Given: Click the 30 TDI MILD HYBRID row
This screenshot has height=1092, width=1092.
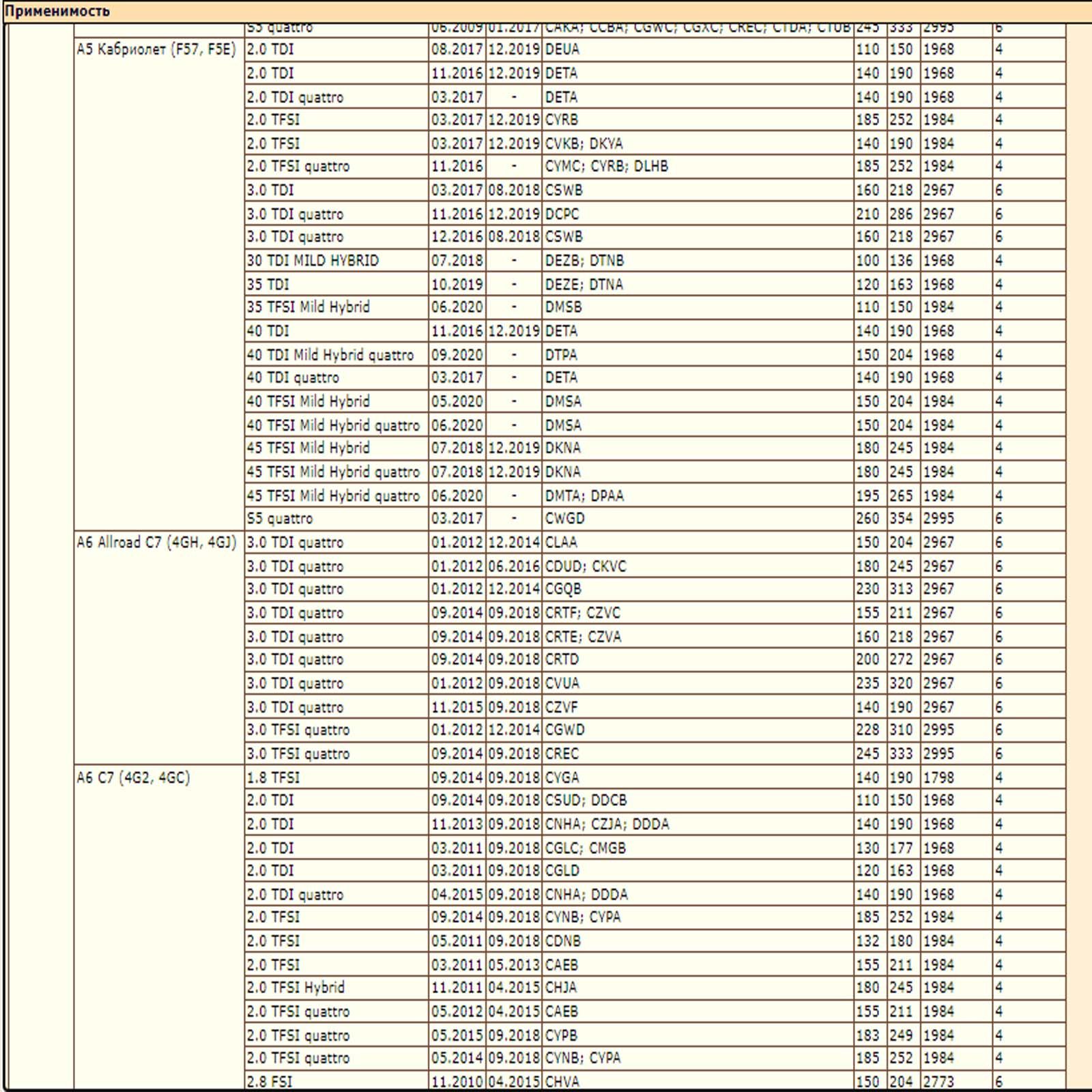Looking at the screenshot, I should tap(313, 261).
